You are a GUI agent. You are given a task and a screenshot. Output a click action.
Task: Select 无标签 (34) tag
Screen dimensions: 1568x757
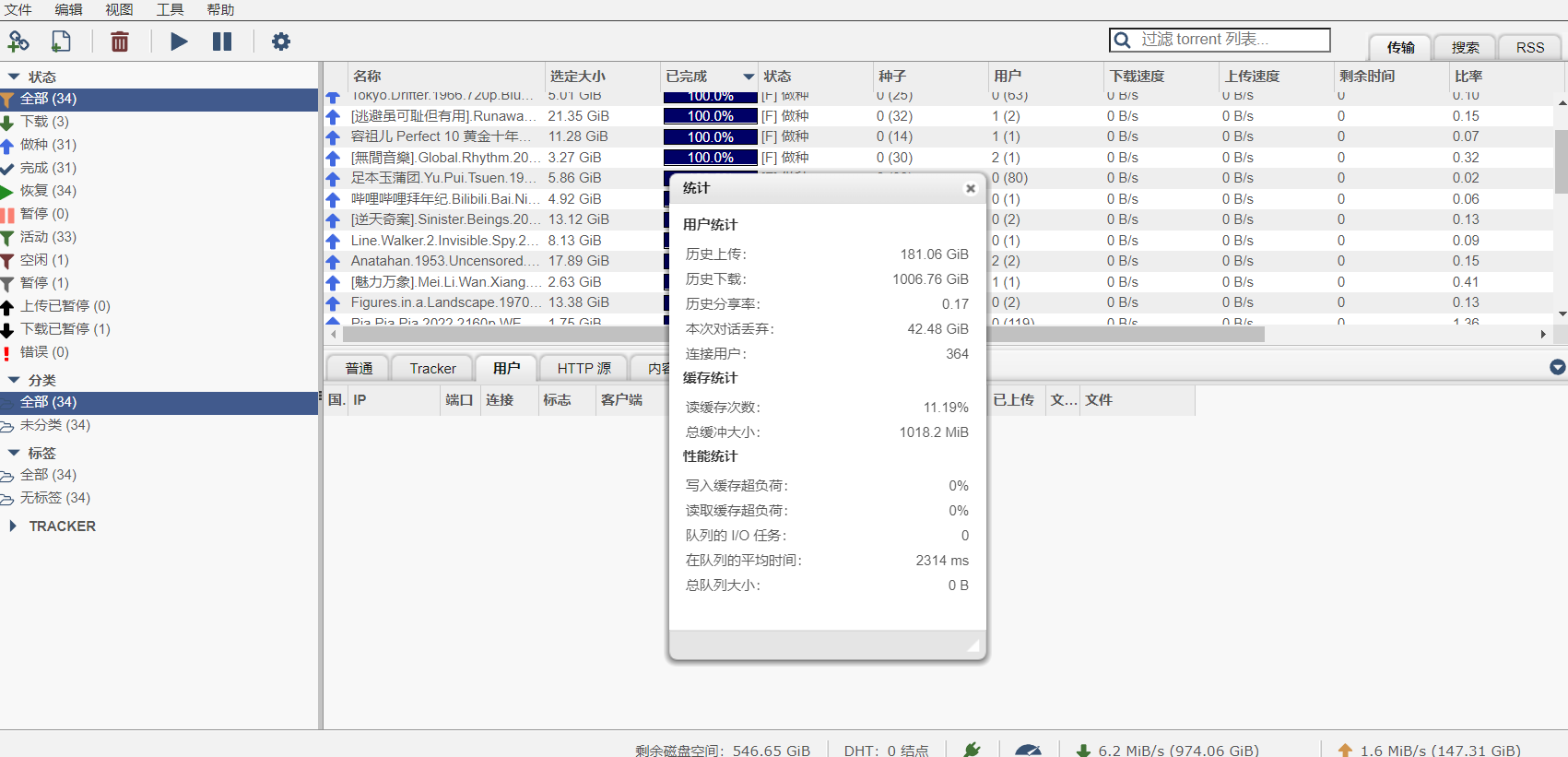point(159,498)
